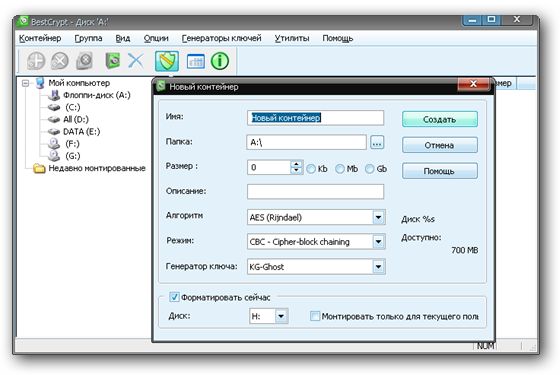The height and width of the screenshot is (375, 560).
Task: Open the Утилиты menu
Action: click(x=292, y=38)
